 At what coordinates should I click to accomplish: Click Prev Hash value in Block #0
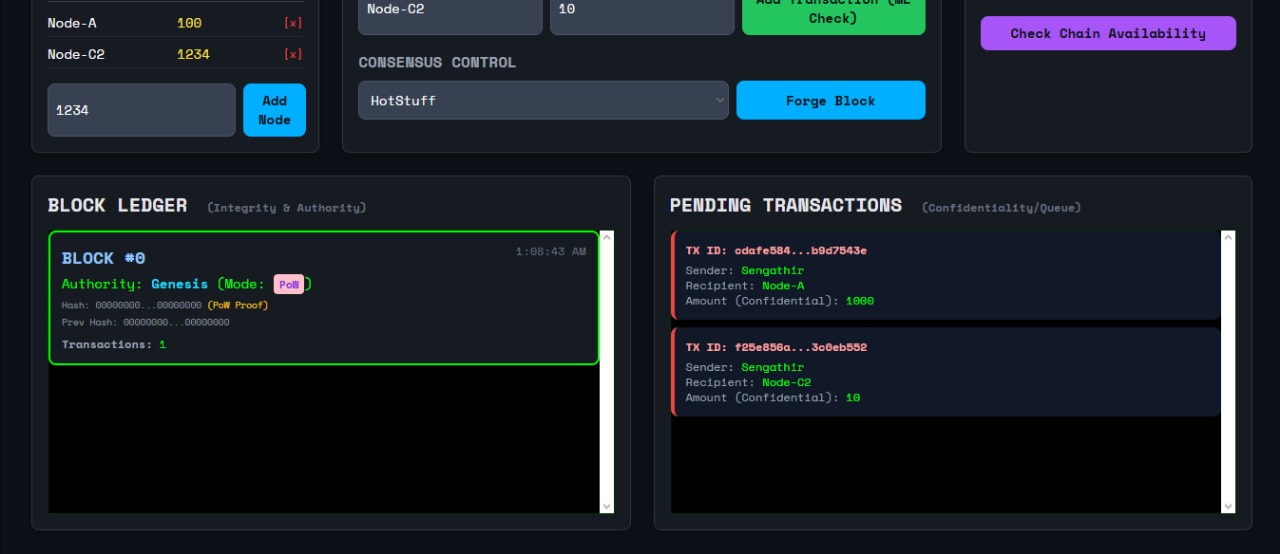click(176, 323)
